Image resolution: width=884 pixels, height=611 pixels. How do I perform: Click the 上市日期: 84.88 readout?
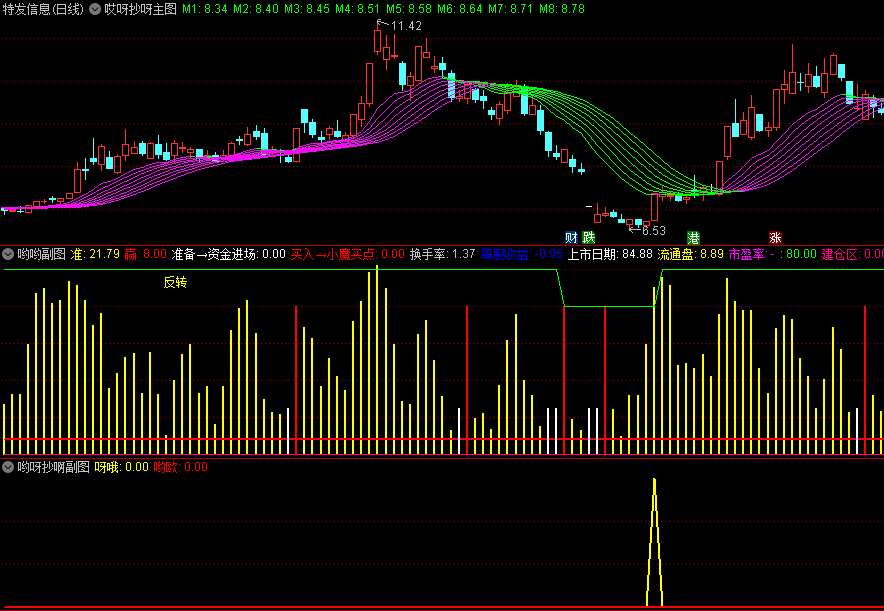609,254
